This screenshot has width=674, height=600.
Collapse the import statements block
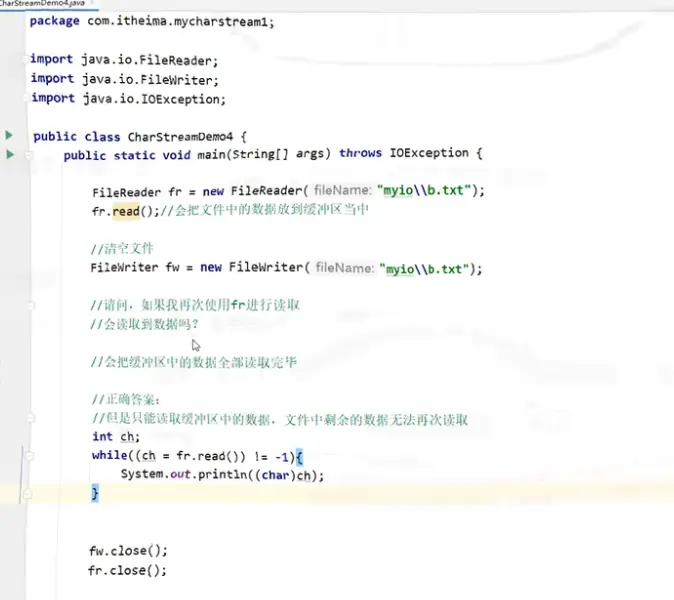click(26, 59)
